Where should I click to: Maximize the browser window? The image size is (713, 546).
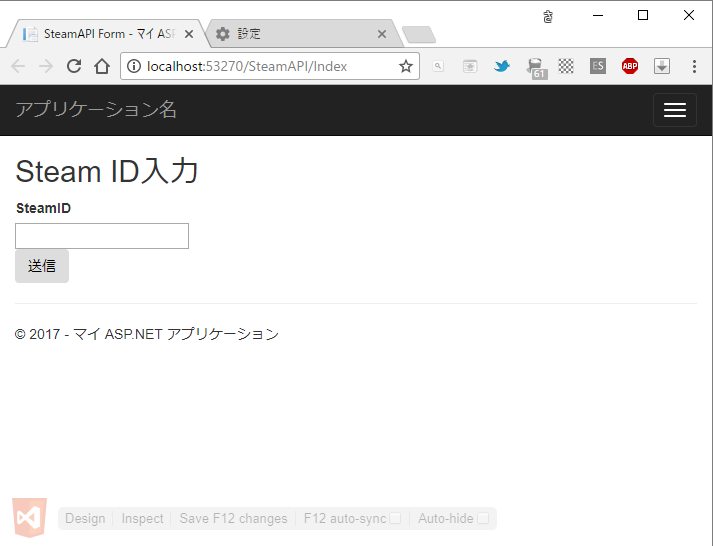(x=643, y=15)
